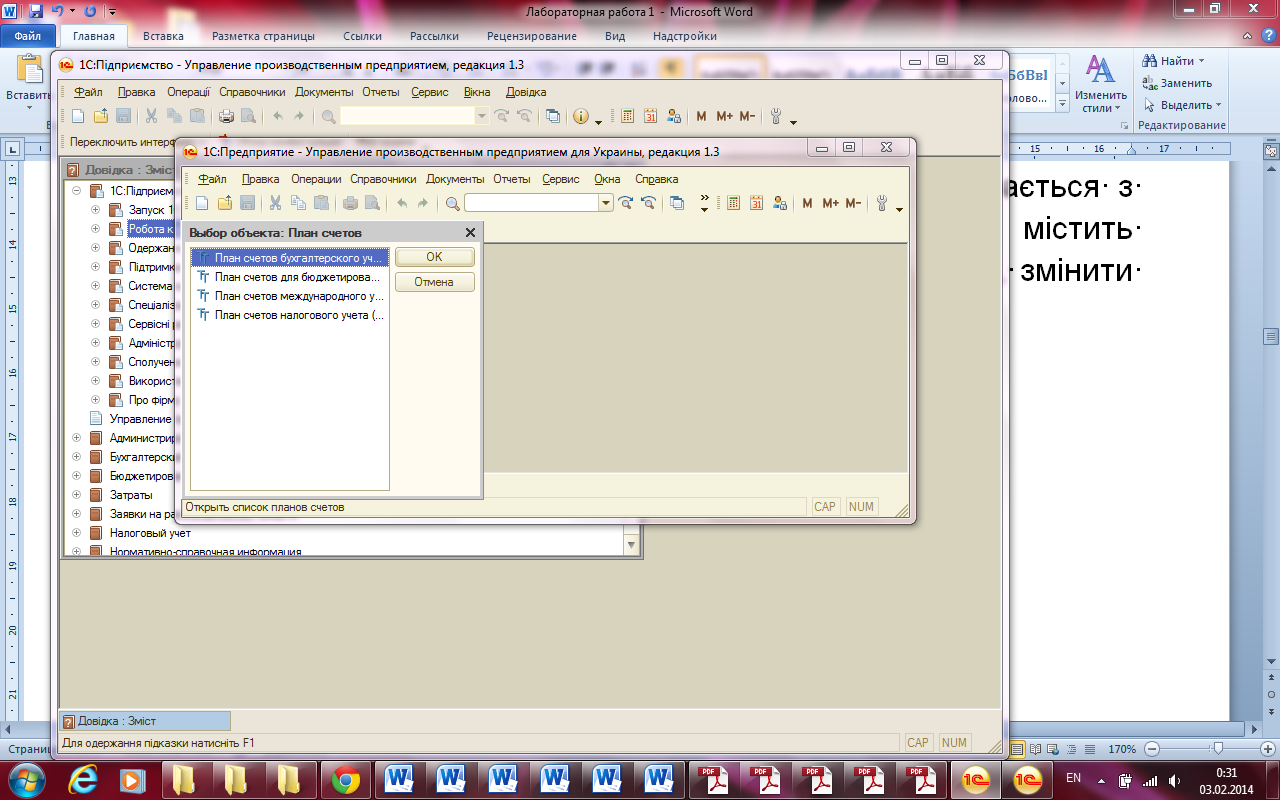Expand hidden toolbar buttons chevron in front 1C window
The image size is (1280, 800).
(x=704, y=203)
